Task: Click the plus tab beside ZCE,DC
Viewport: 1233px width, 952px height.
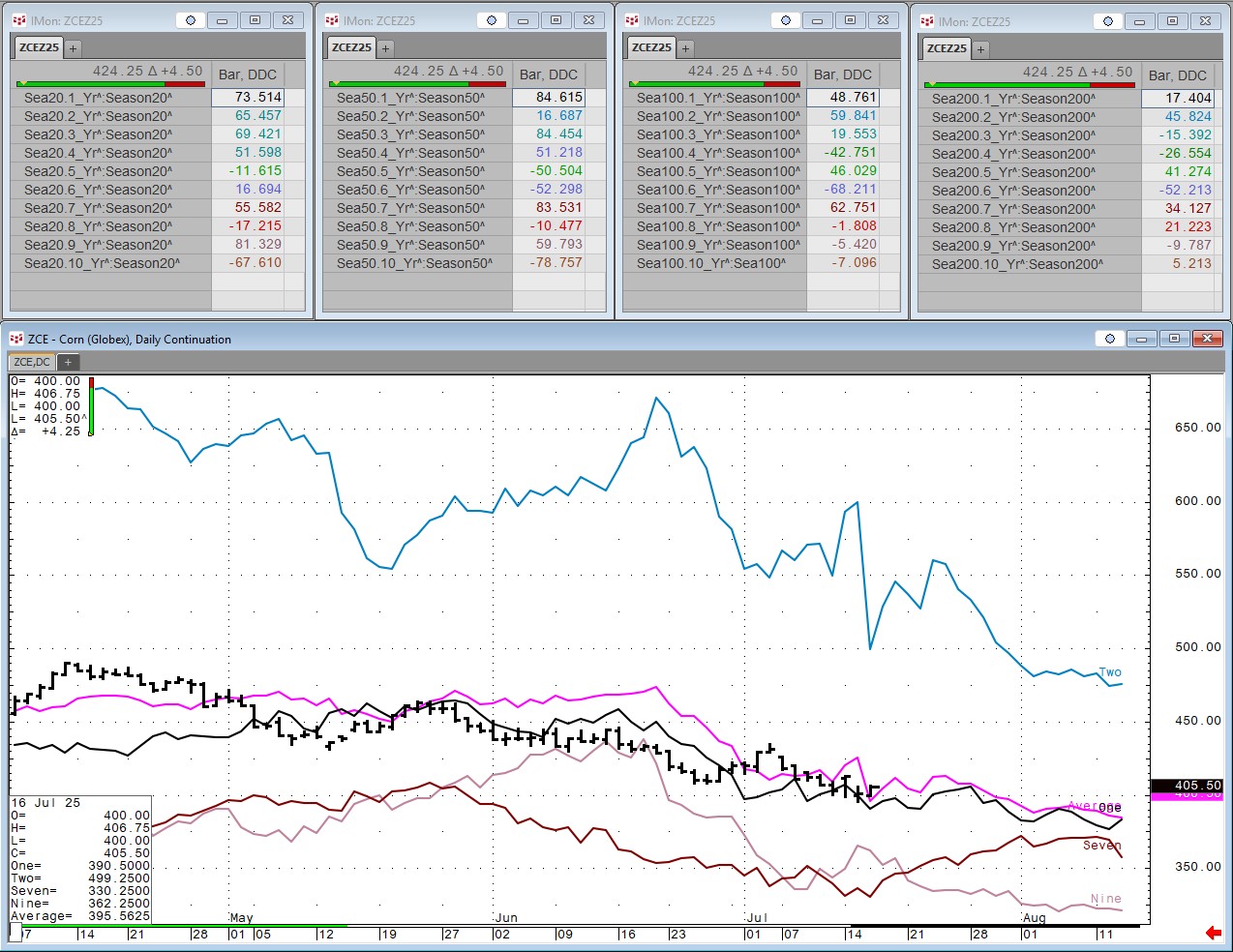Action: (x=68, y=362)
